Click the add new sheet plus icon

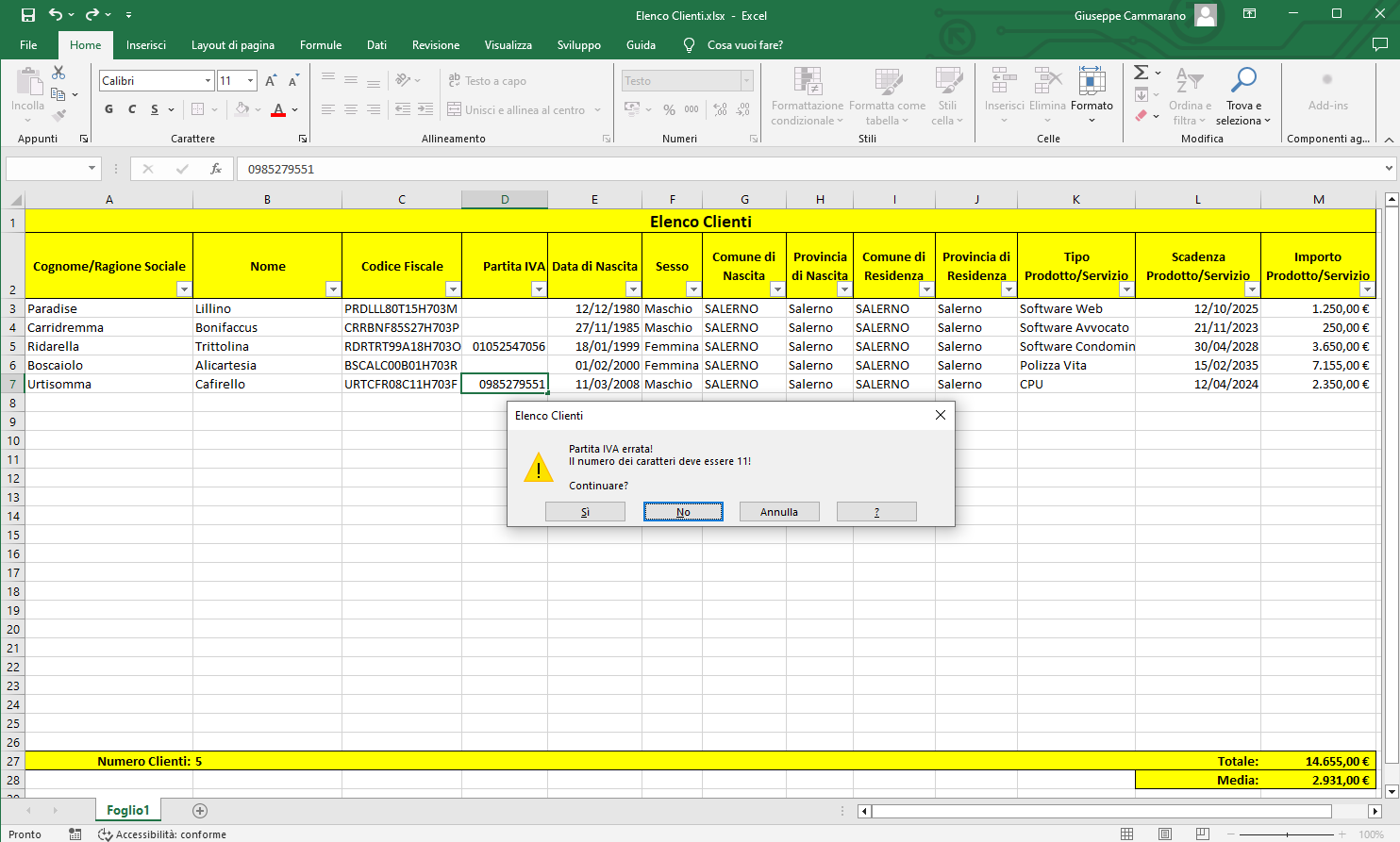(200, 810)
